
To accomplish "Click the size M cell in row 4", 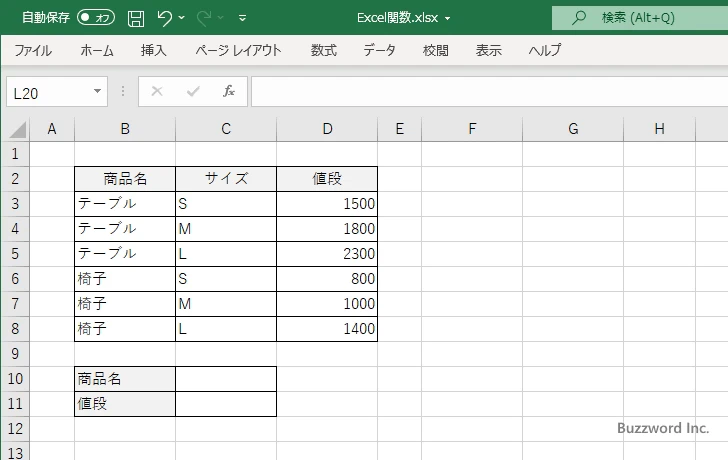I will (x=226, y=229).
